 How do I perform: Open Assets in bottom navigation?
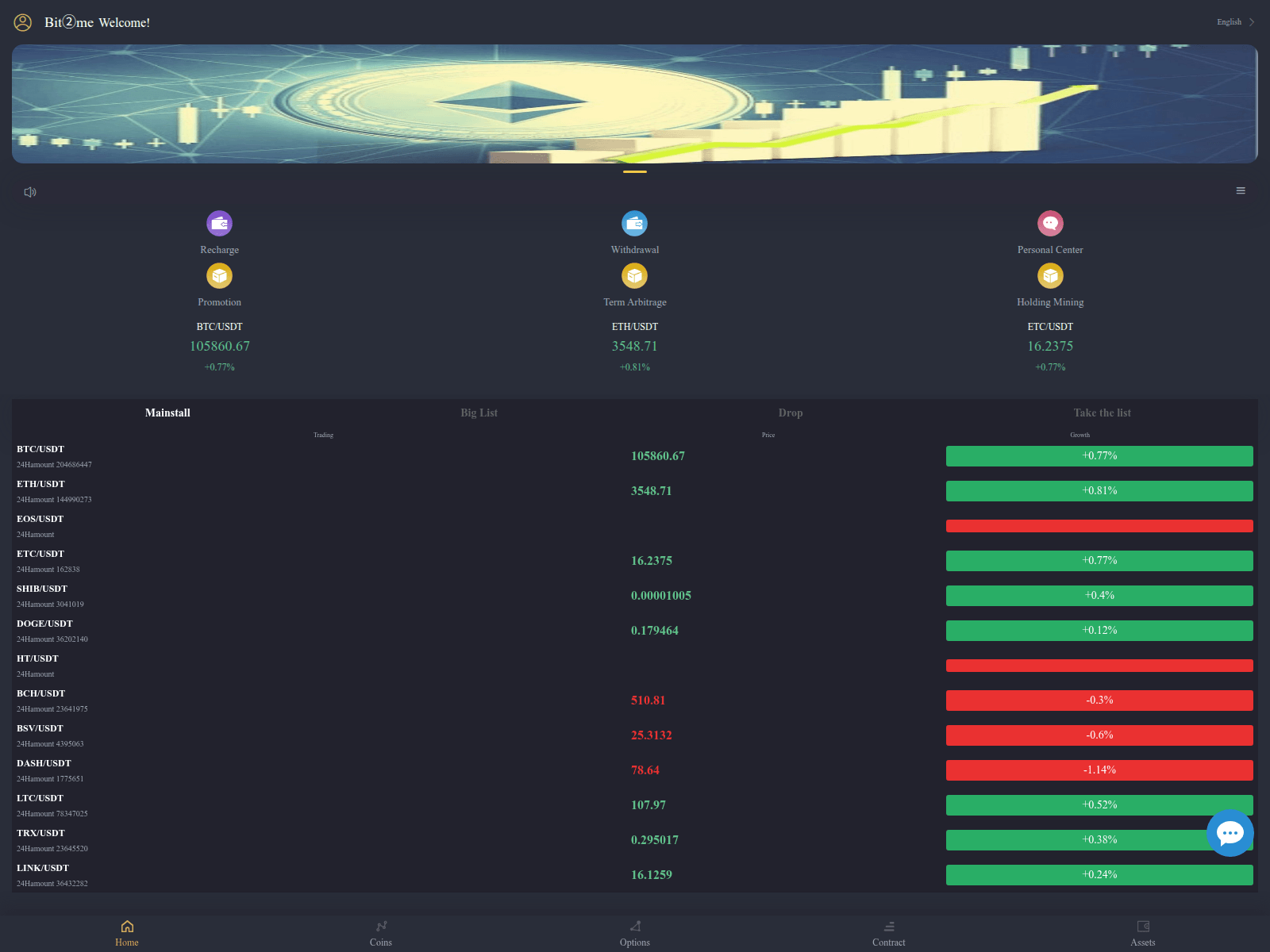coord(1143,933)
